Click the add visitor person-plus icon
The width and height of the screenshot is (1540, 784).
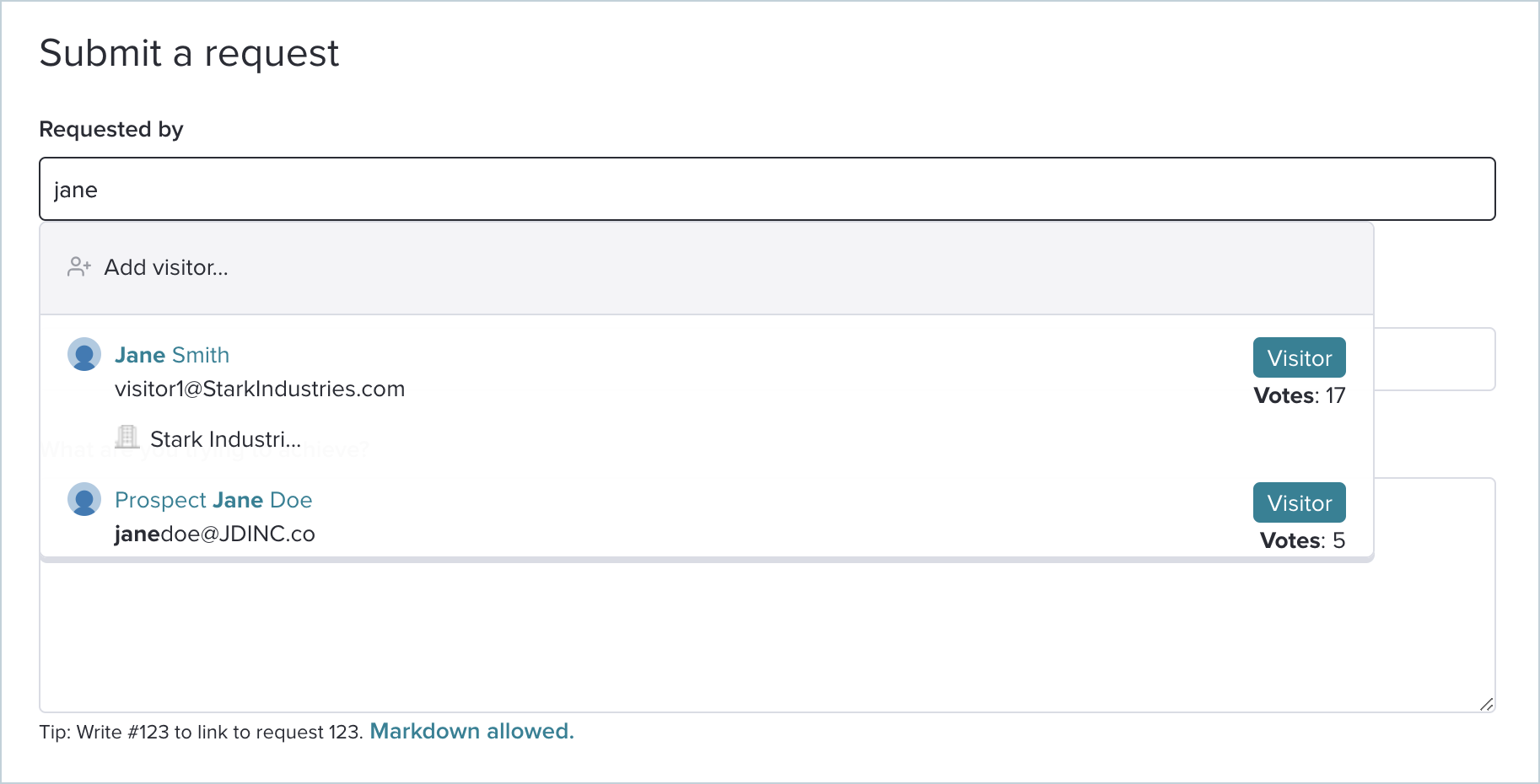pyautogui.click(x=79, y=267)
